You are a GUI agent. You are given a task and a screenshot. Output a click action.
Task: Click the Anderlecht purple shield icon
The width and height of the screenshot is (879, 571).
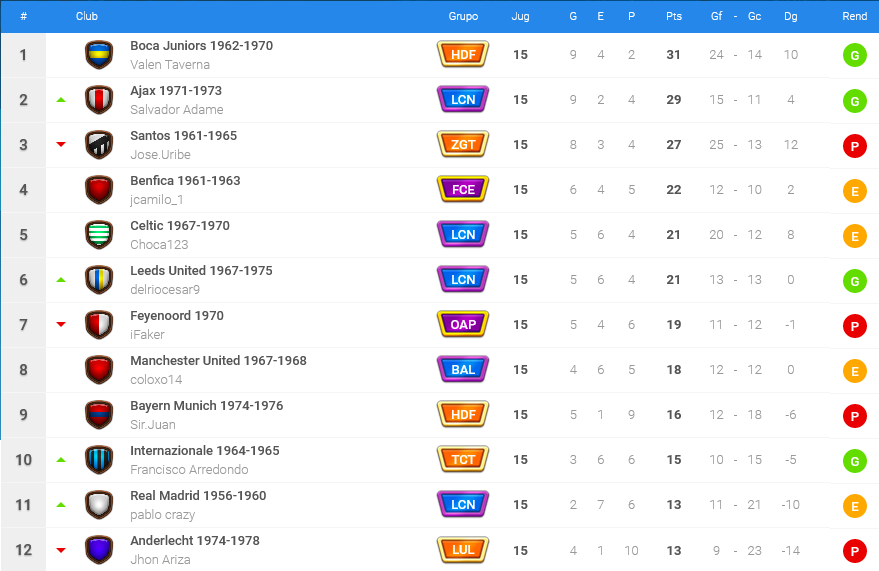(99, 550)
